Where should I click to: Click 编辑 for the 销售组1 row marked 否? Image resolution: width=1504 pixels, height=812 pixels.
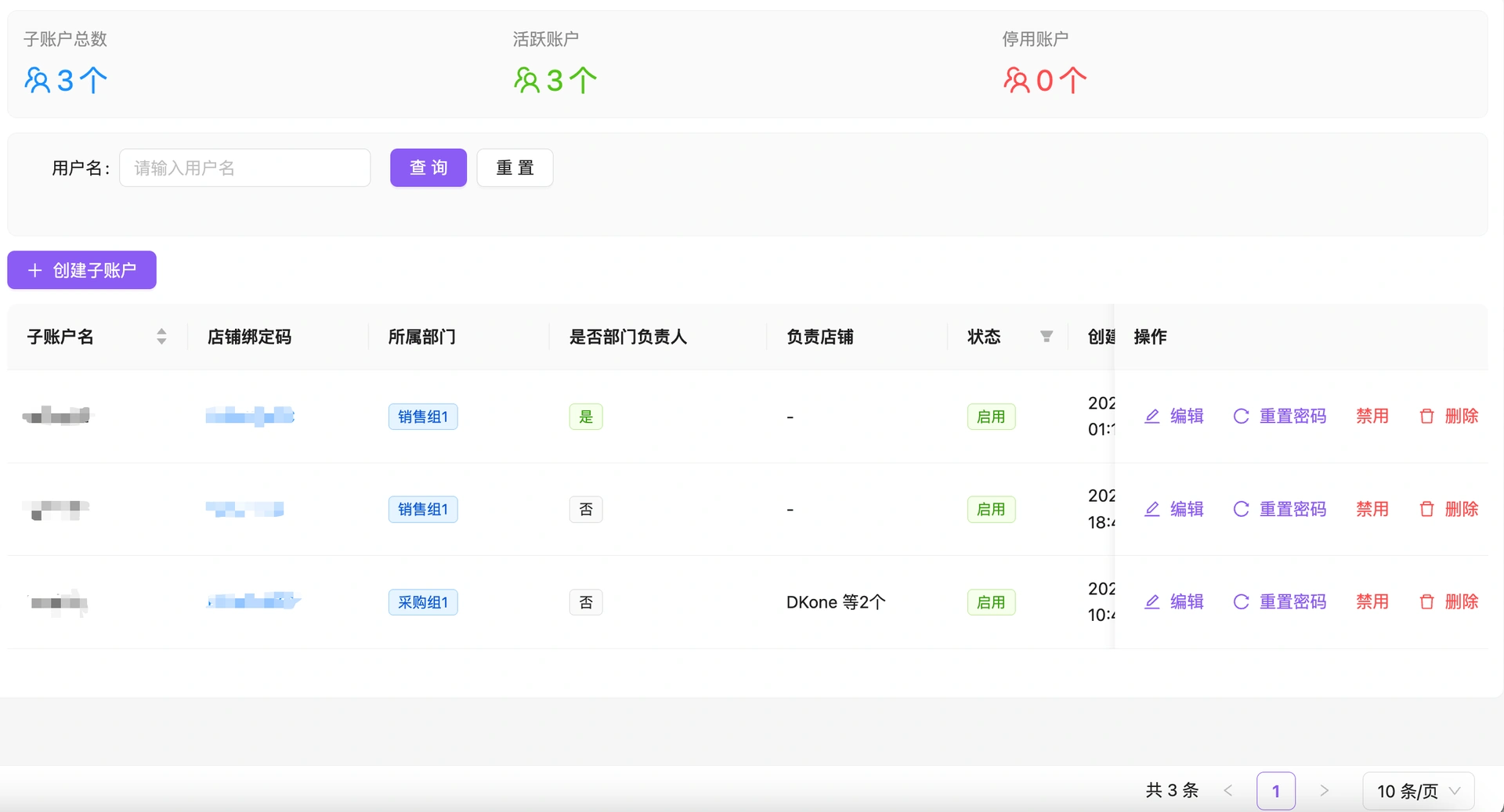click(1174, 509)
